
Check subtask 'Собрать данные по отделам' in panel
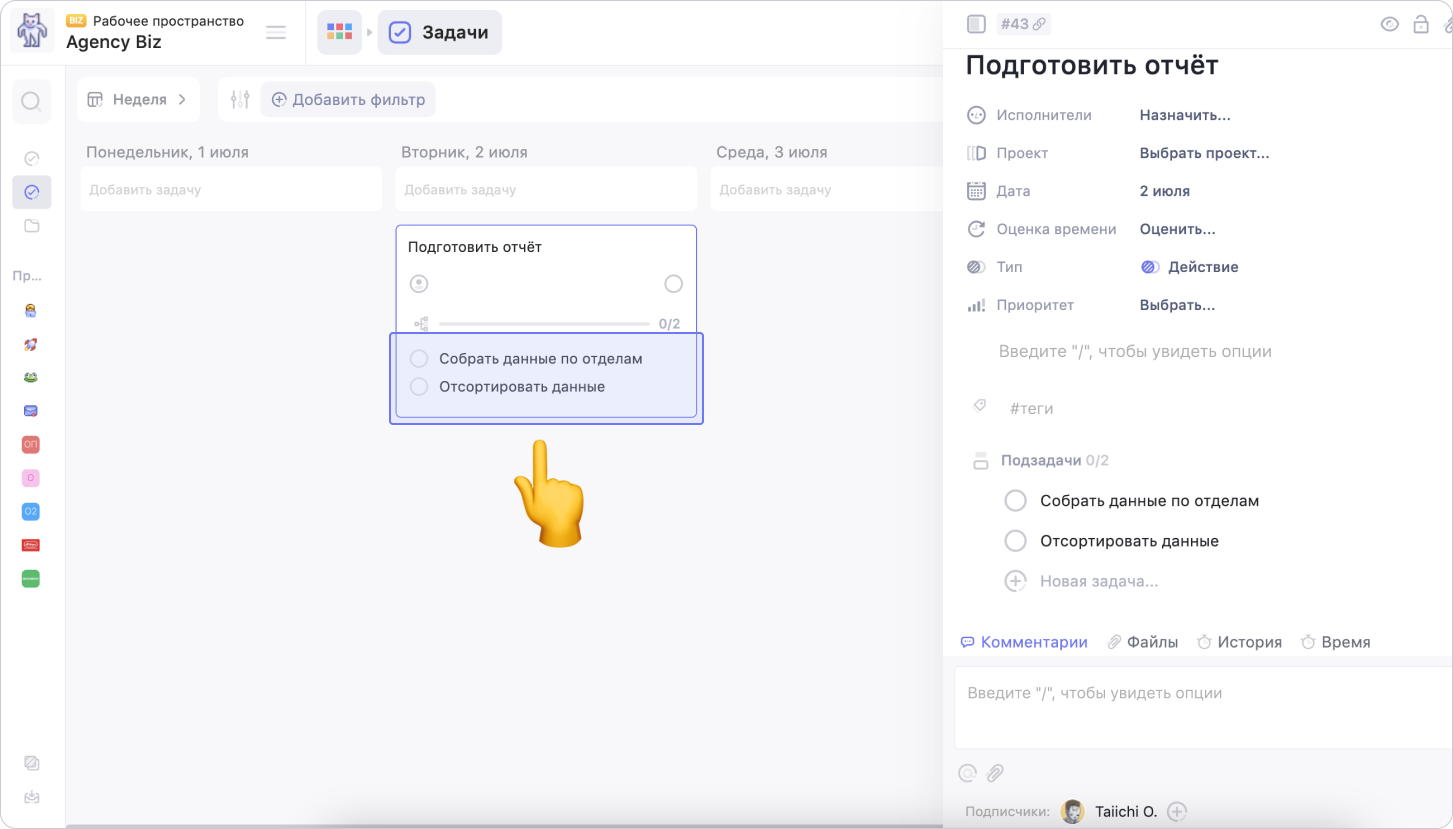coord(1015,501)
